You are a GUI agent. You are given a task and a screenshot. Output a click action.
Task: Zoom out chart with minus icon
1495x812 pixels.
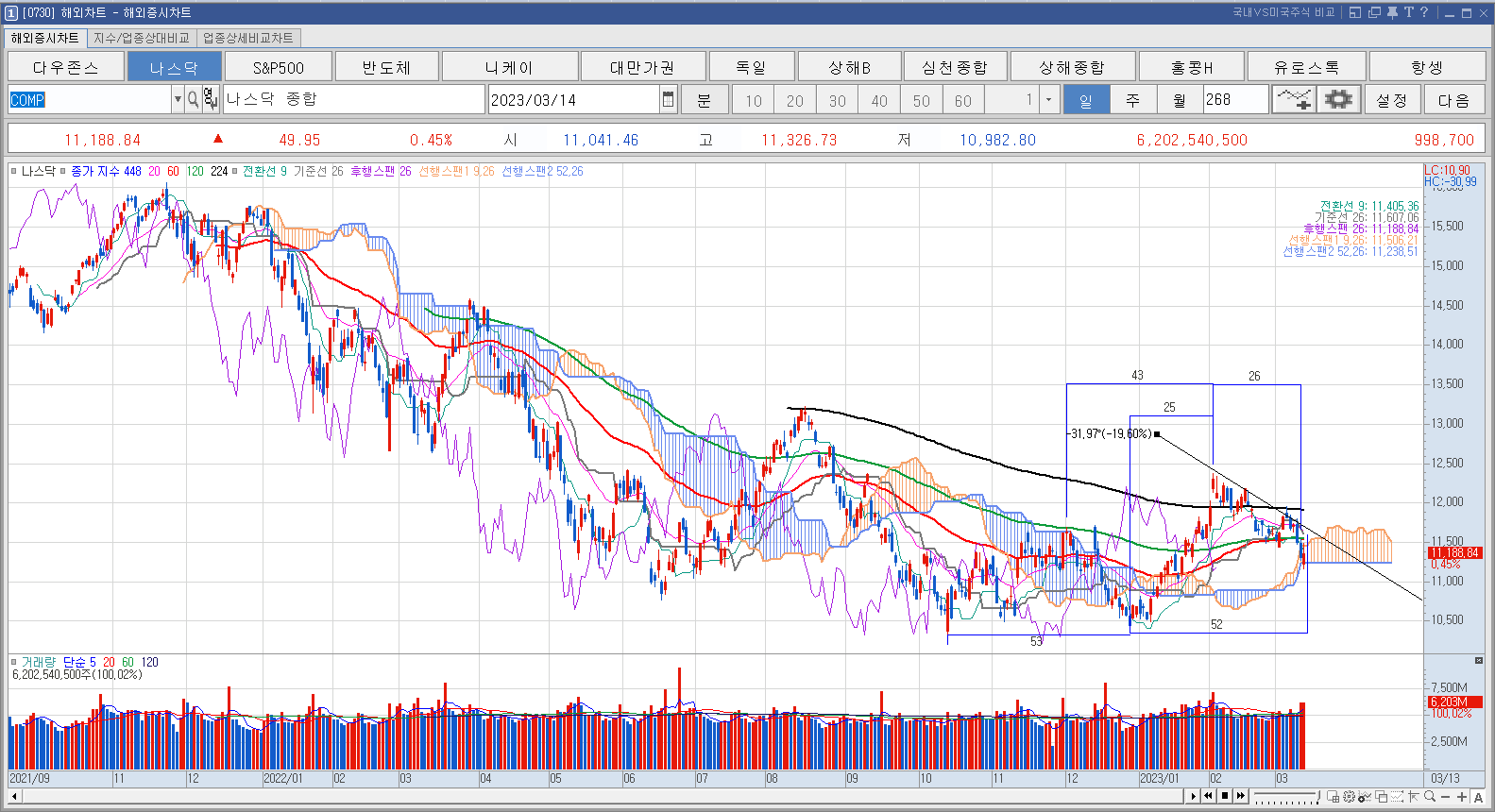click(x=1445, y=797)
